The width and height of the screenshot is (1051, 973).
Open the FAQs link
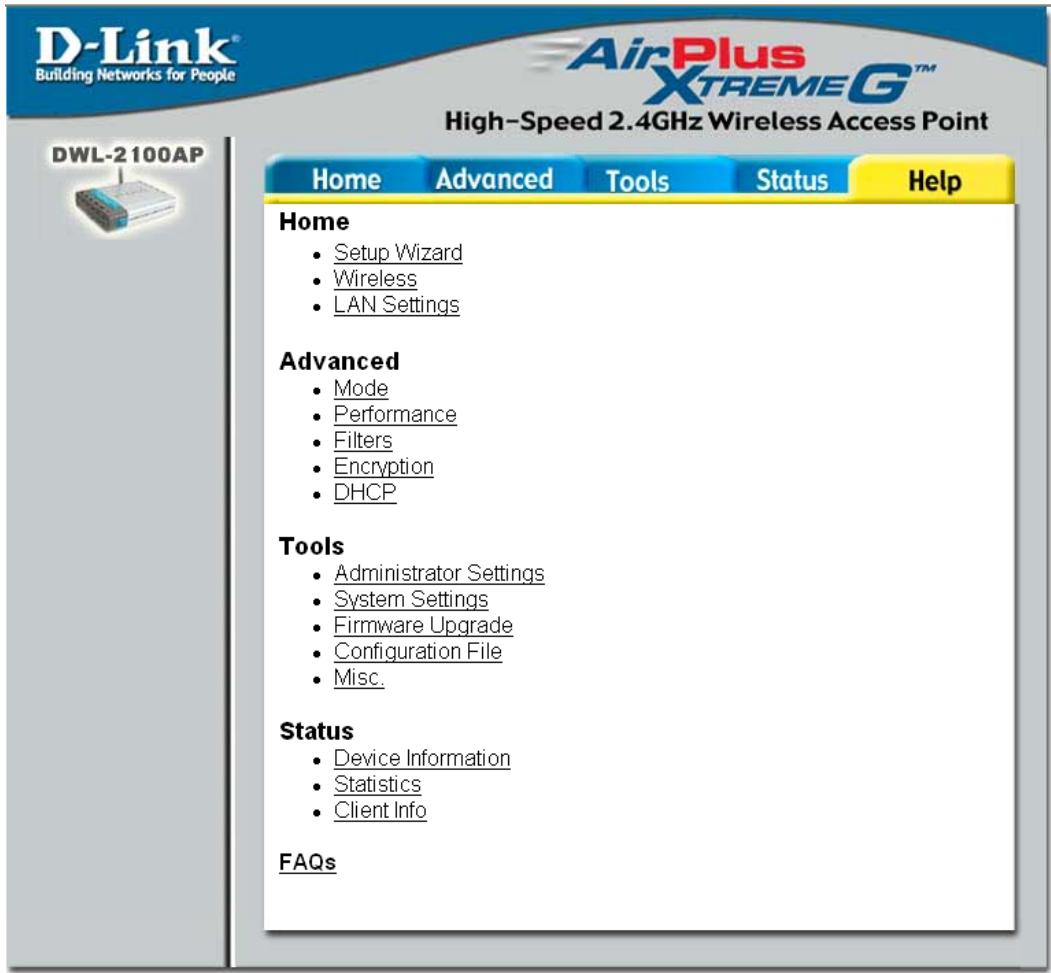click(x=308, y=862)
